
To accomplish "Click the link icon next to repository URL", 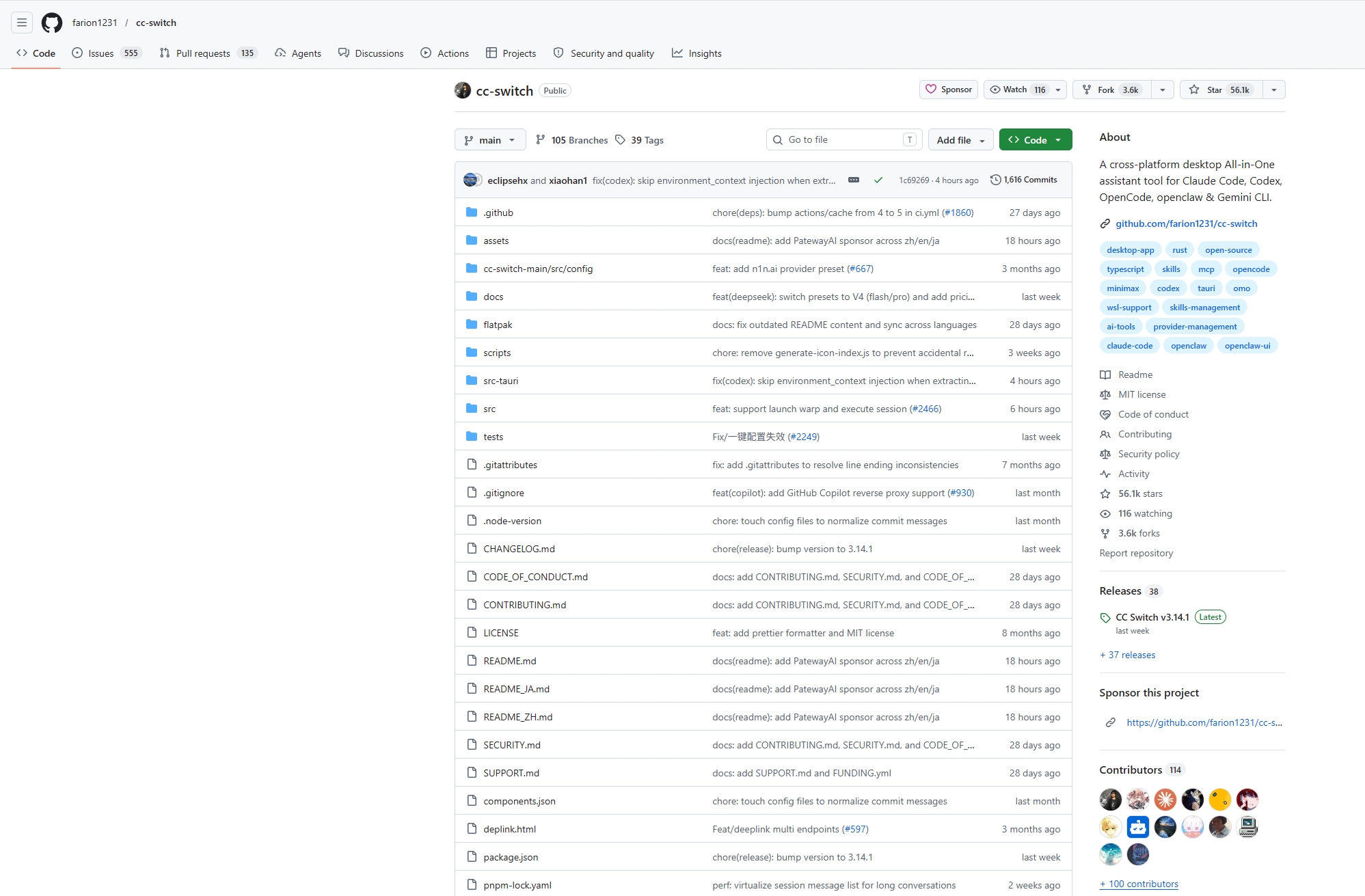I will pyautogui.click(x=1105, y=223).
